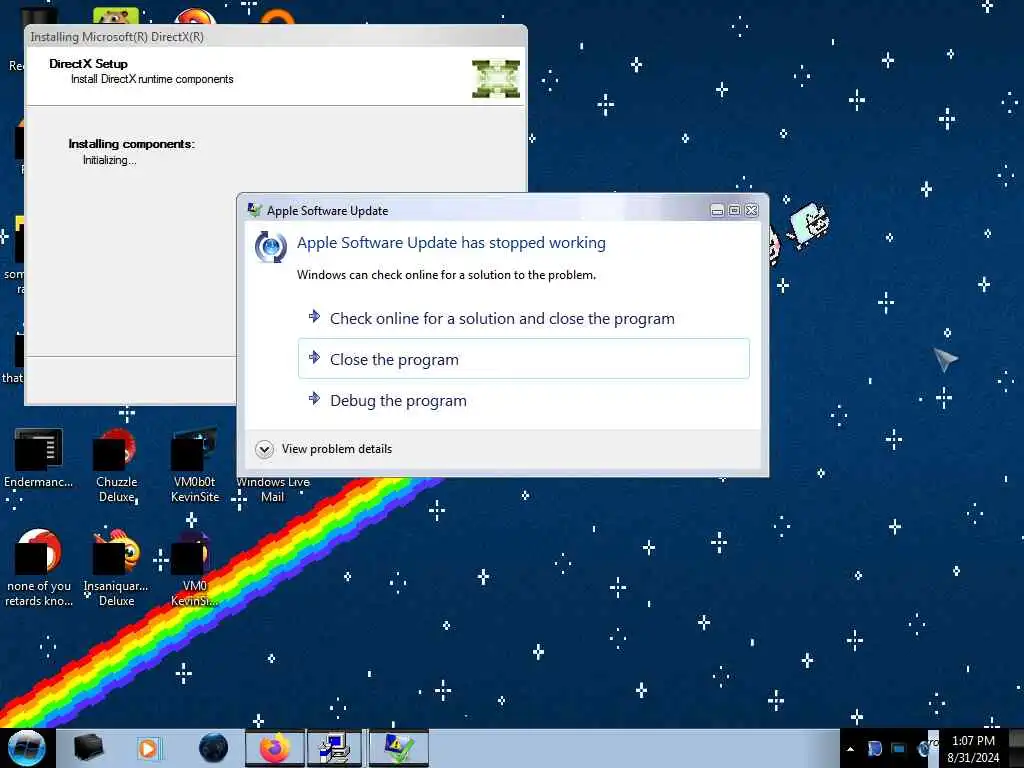Screen dimensions: 1024x768
Task: Expand View problem details chevron
Action: pos(264,449)
